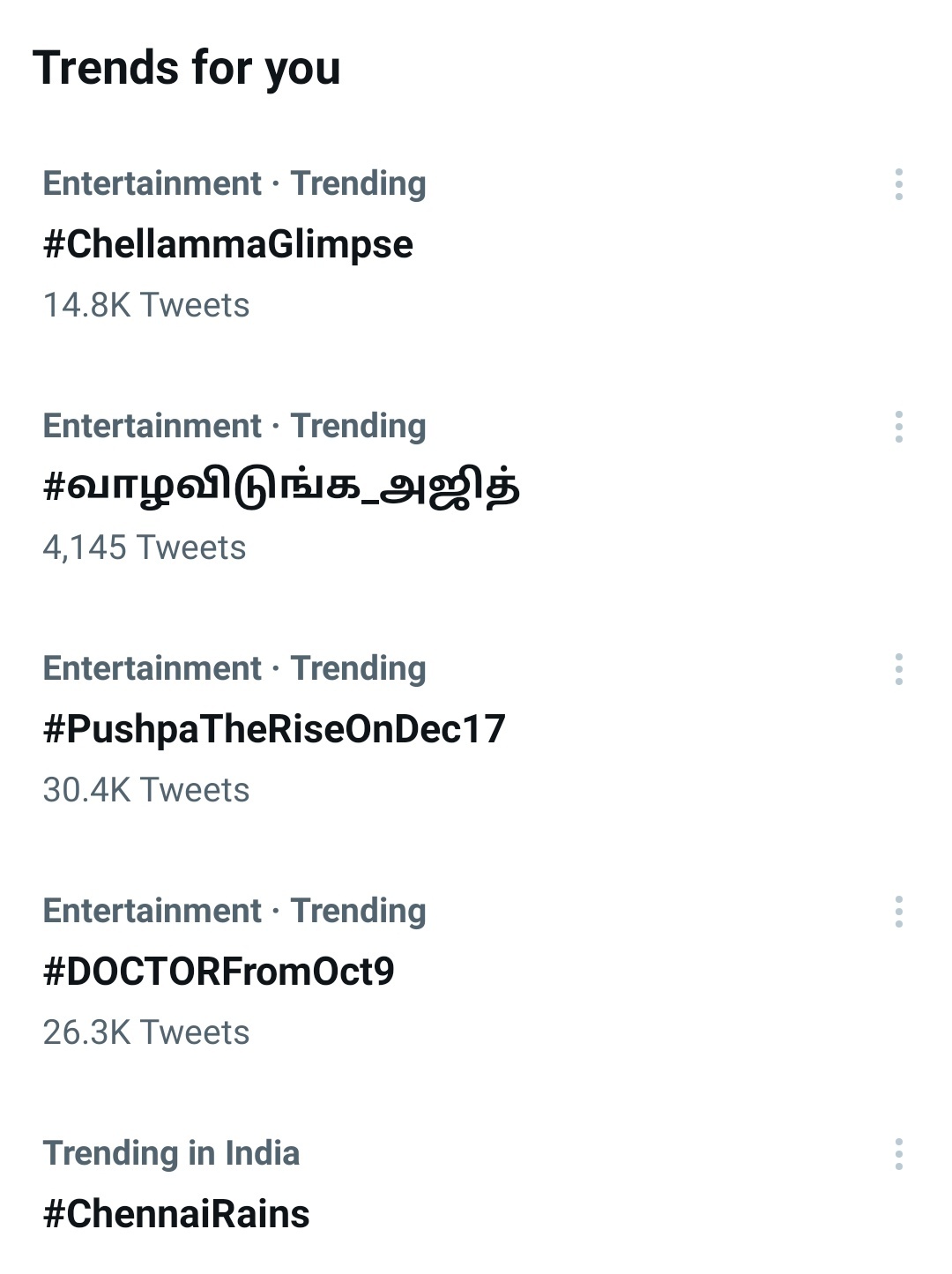This screenshot has width=952, height=1274.
Task: Open the more options icon for #PushpaTheRiseOnDec17
Action: pos(899,670)
